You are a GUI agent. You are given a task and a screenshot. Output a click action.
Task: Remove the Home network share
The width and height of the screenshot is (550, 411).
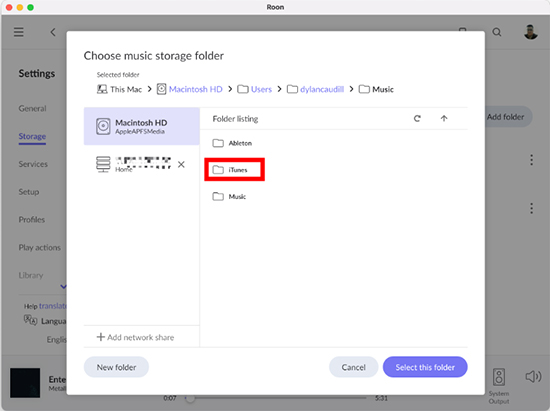(x=181, y=164)
